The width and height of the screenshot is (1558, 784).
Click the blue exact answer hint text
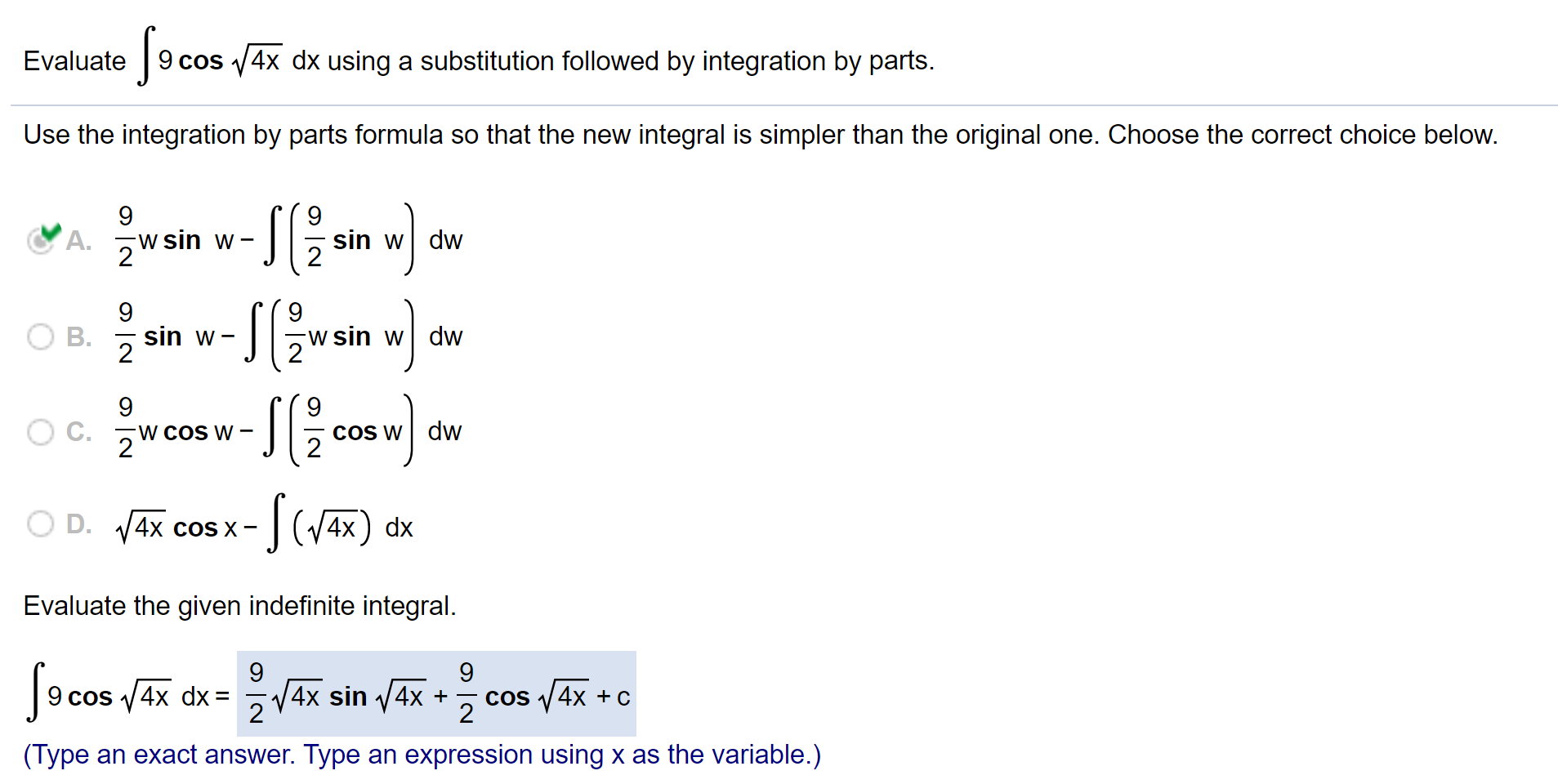(x=422, y=755)
